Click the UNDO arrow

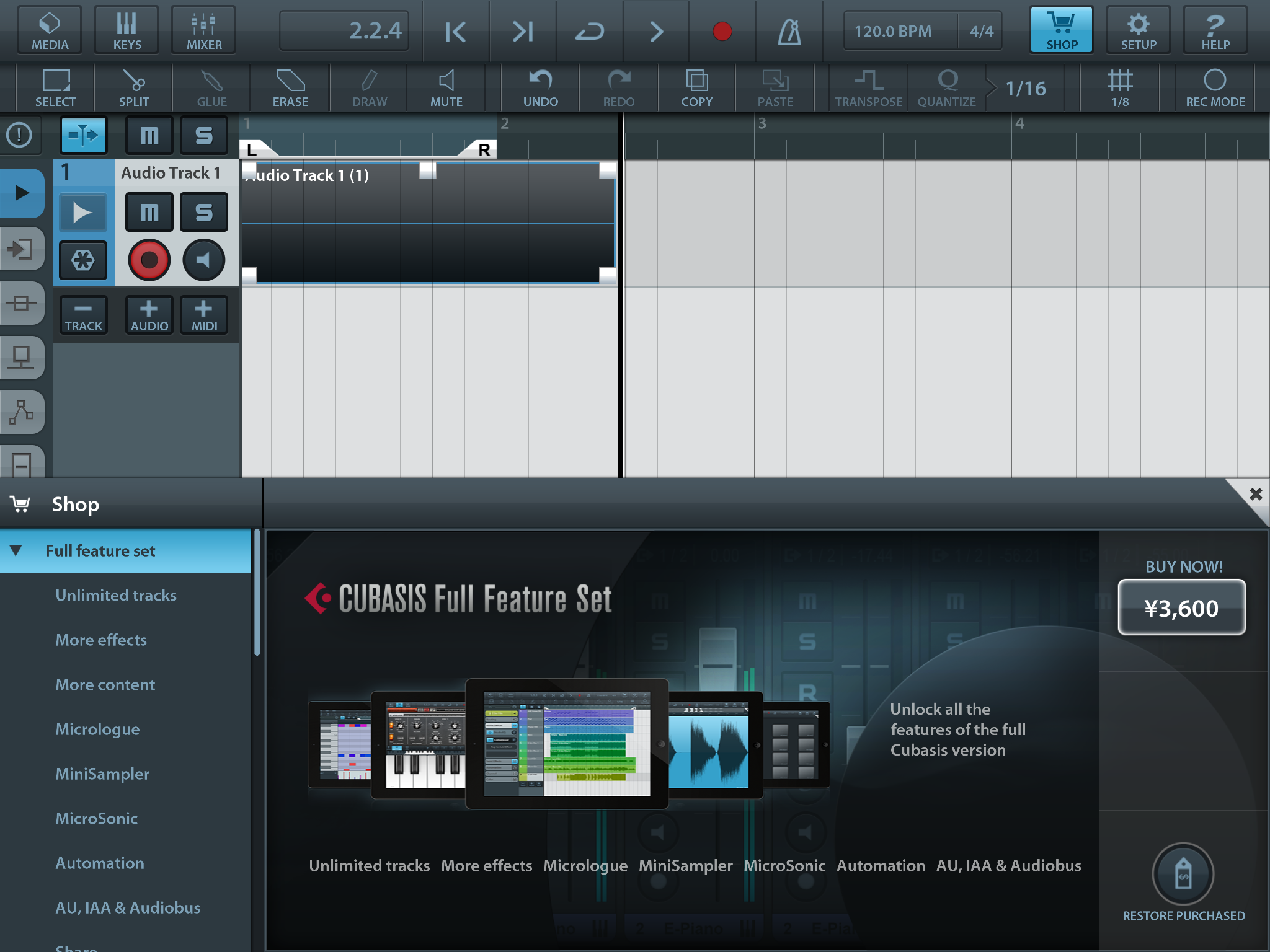(541, 88)
